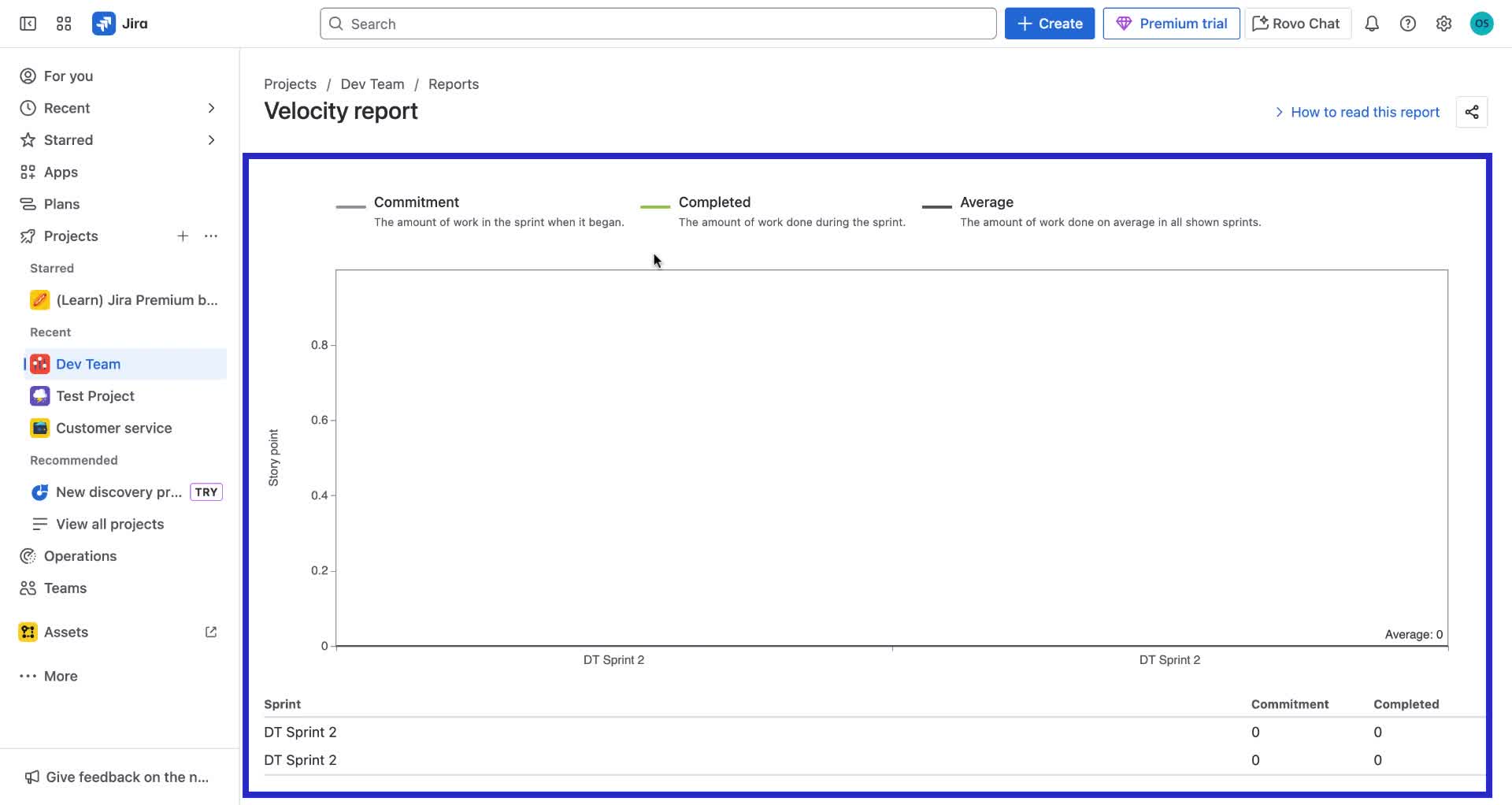Open Assets via the external link icon

pos(210,631)
